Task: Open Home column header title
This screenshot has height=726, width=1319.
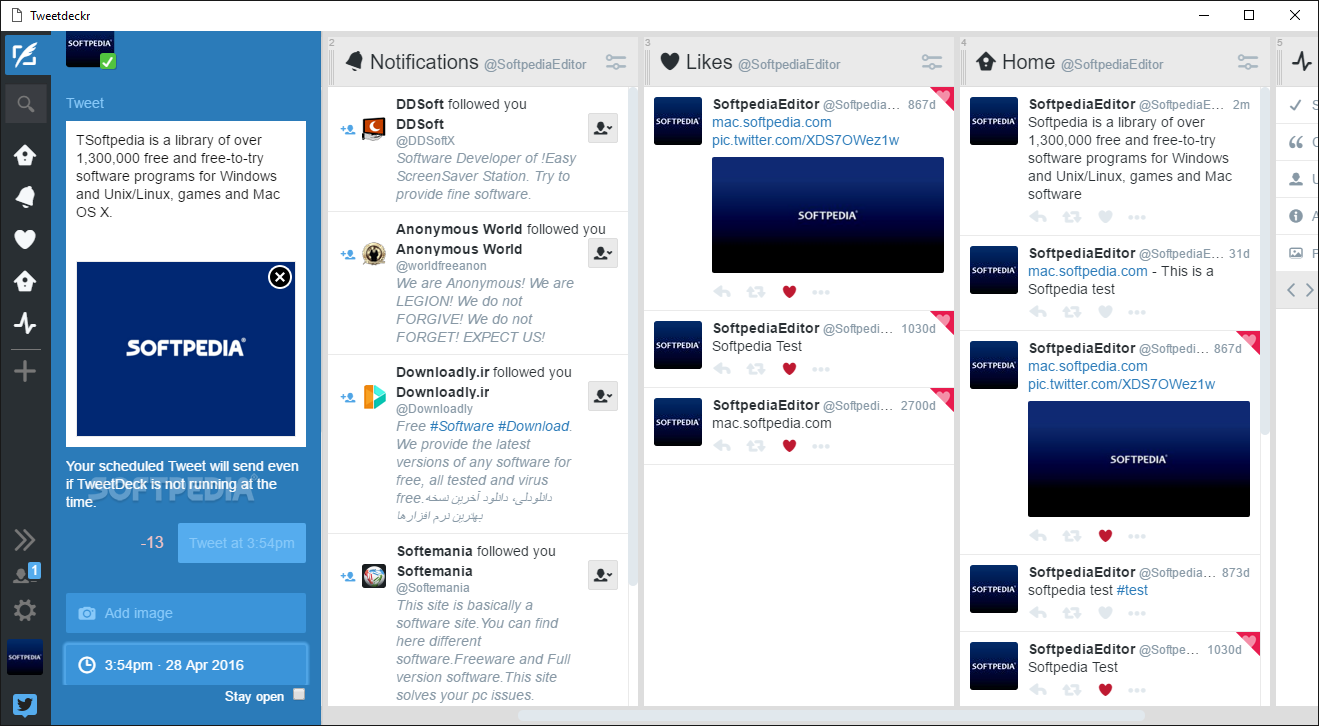Action: pyautogui.click(x=1028, y=62)
